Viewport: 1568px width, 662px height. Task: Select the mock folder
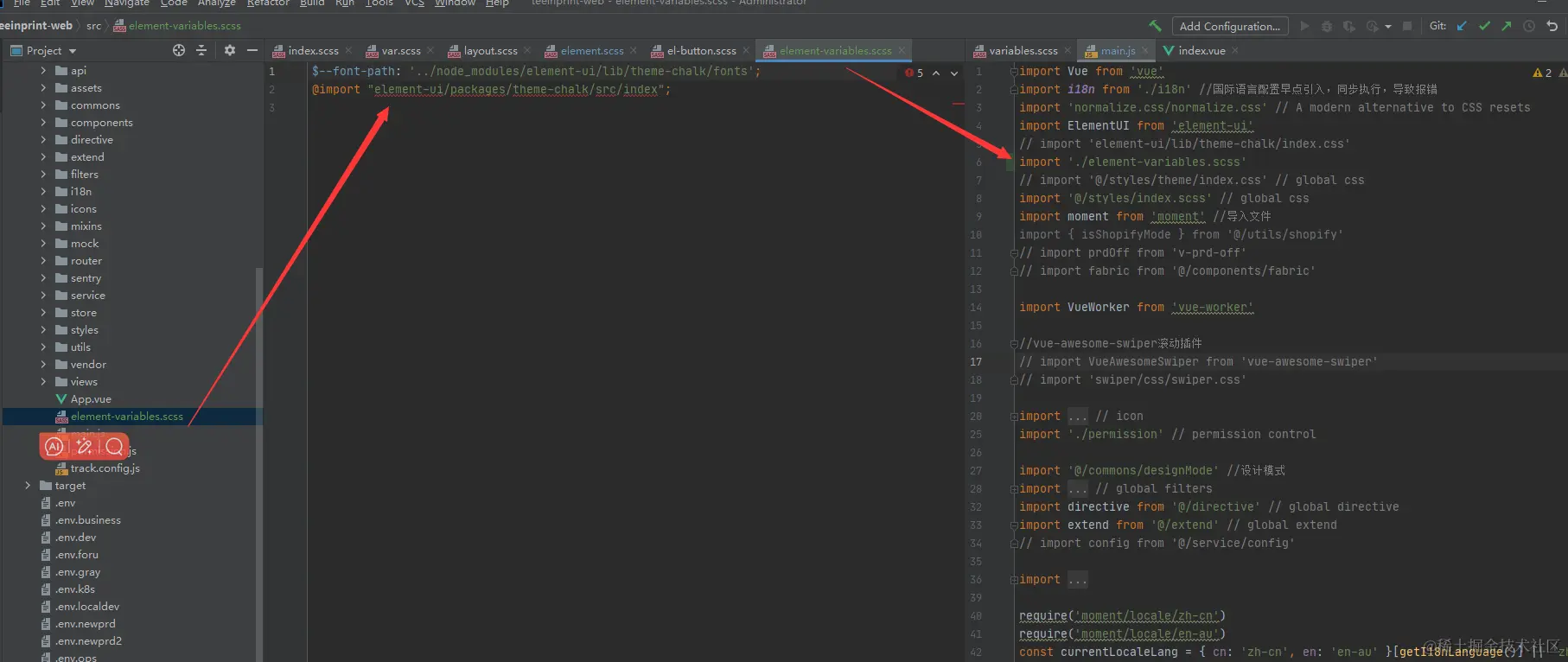(x=84, y=244)
